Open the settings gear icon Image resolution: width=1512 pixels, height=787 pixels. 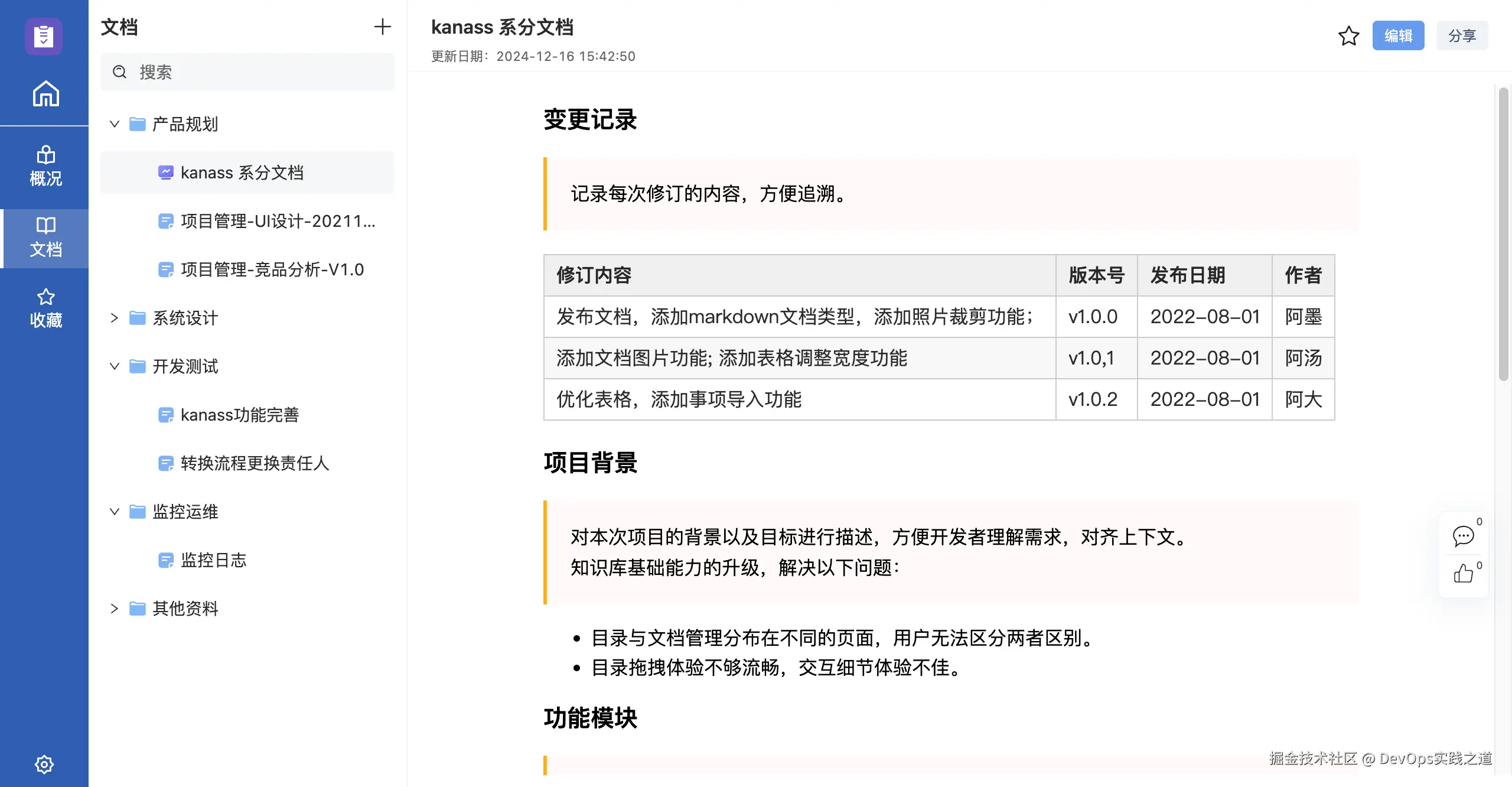(x=44, y=764)
